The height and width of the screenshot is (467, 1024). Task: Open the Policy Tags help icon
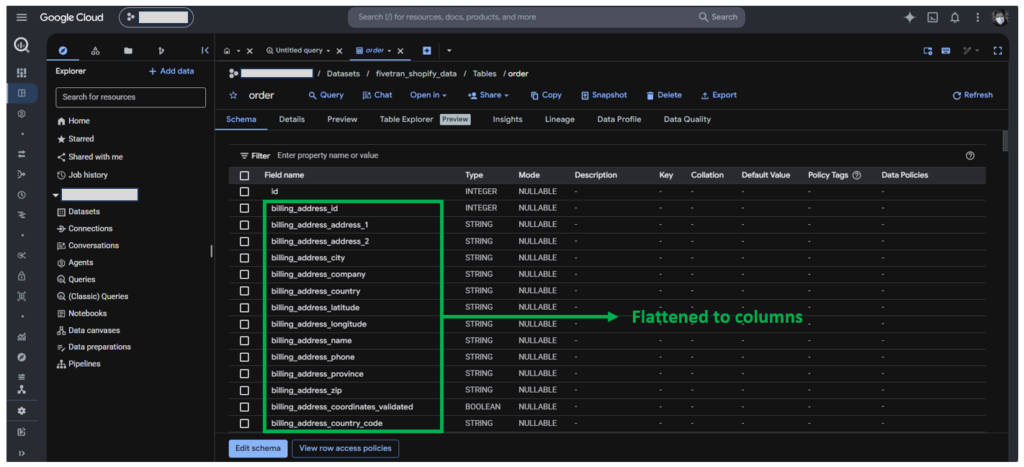click(857, 175)
